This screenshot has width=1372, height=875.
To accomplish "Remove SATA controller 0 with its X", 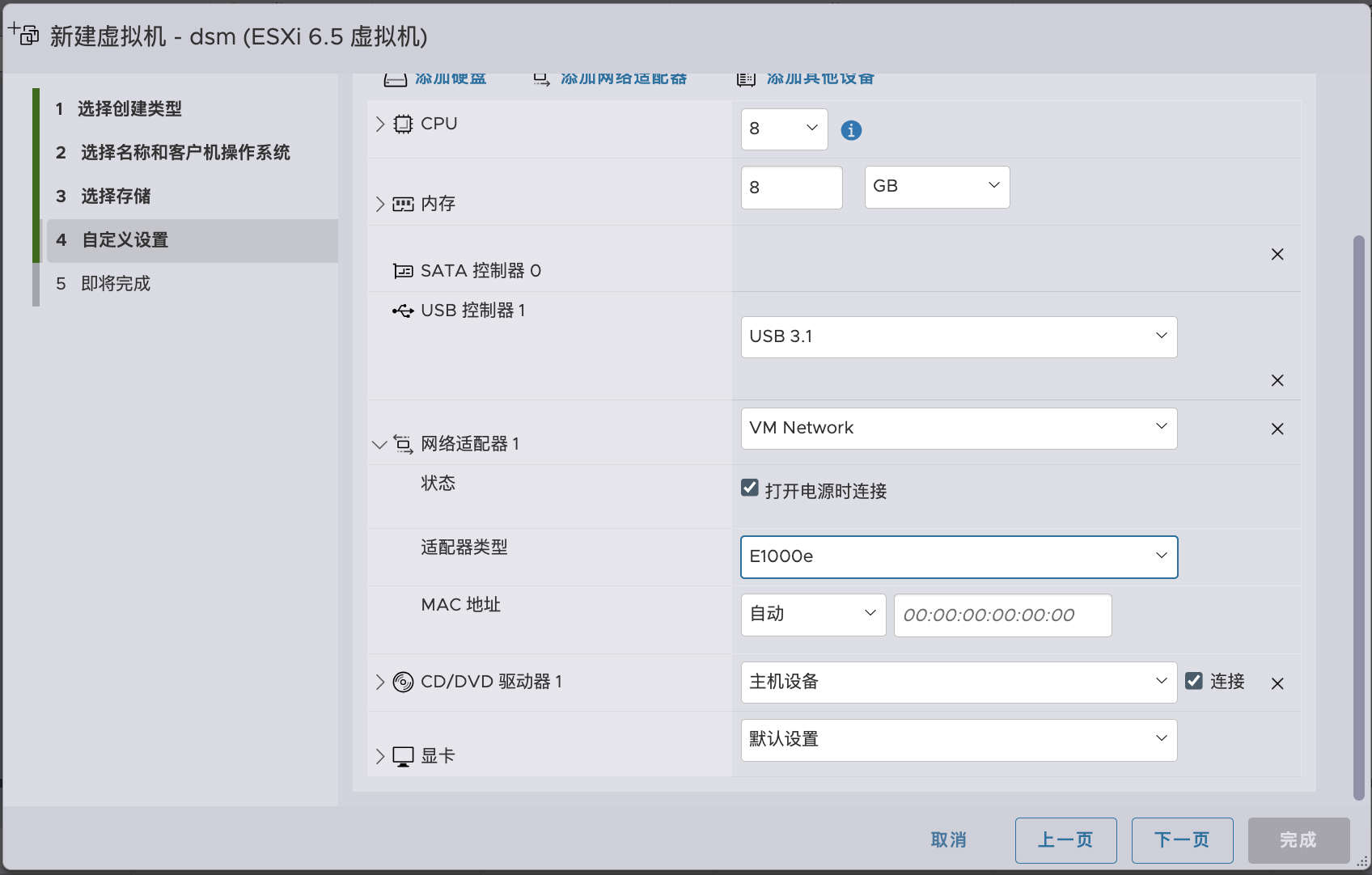I will click(1277, 254).
